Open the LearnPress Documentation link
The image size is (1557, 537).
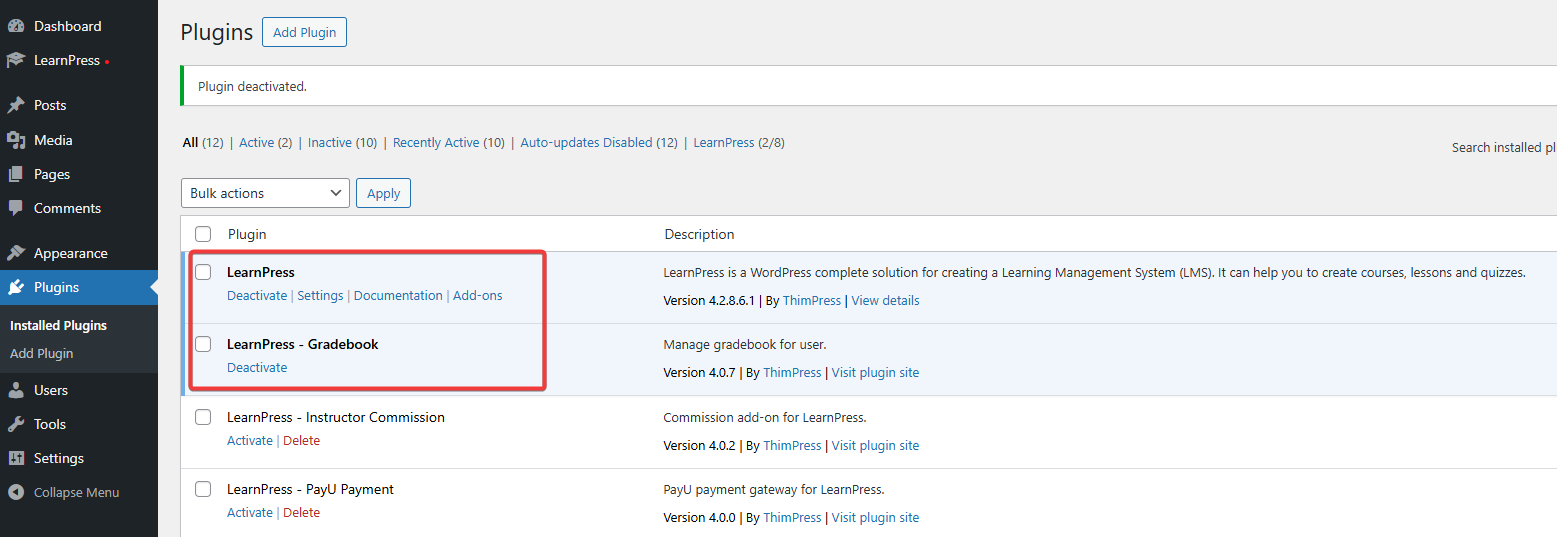(x=398, y=296)
